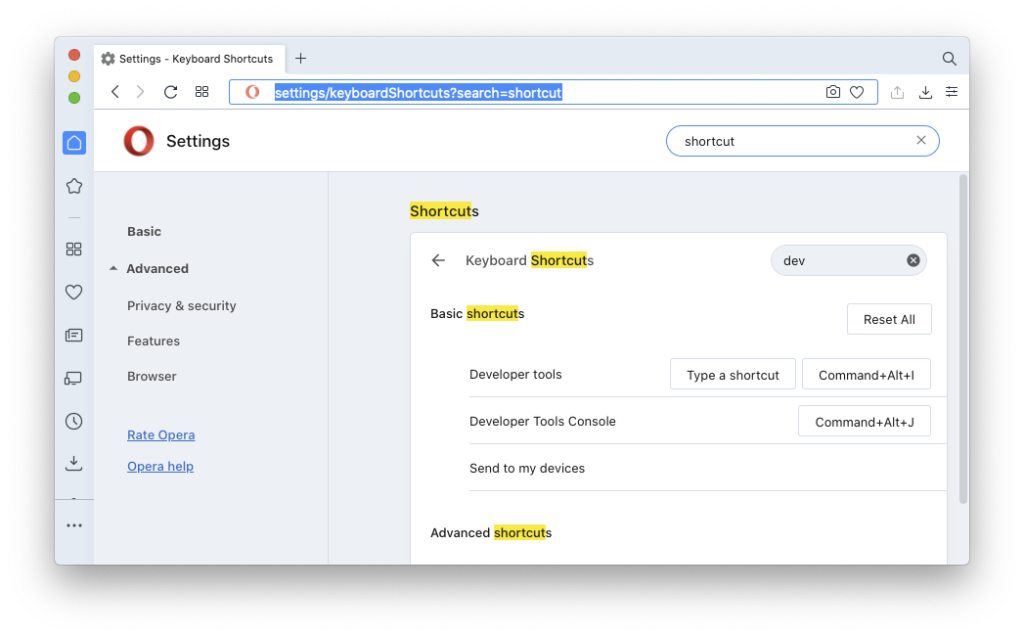This screenshot has height=637, width=1024.
Task: Select the Features settings section
Action: [153, 341]
